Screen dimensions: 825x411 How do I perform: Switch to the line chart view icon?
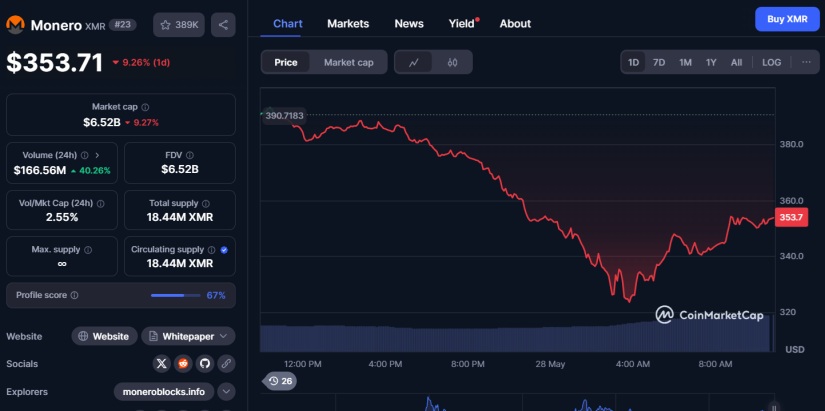(x=414, y=62)
